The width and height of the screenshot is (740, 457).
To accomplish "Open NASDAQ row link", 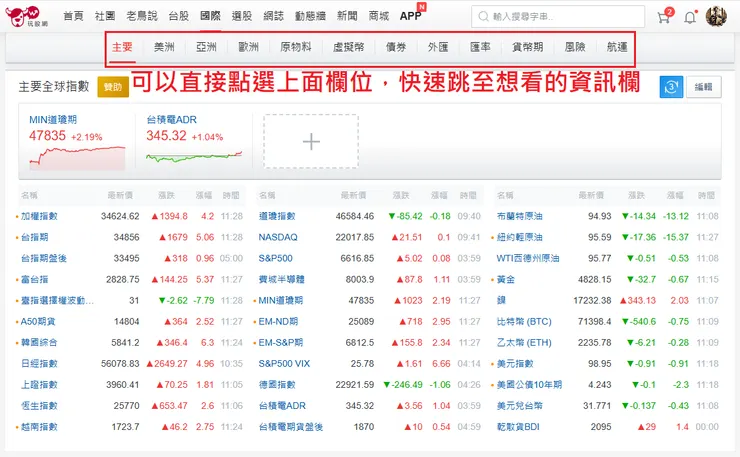I will pos(278,237).
